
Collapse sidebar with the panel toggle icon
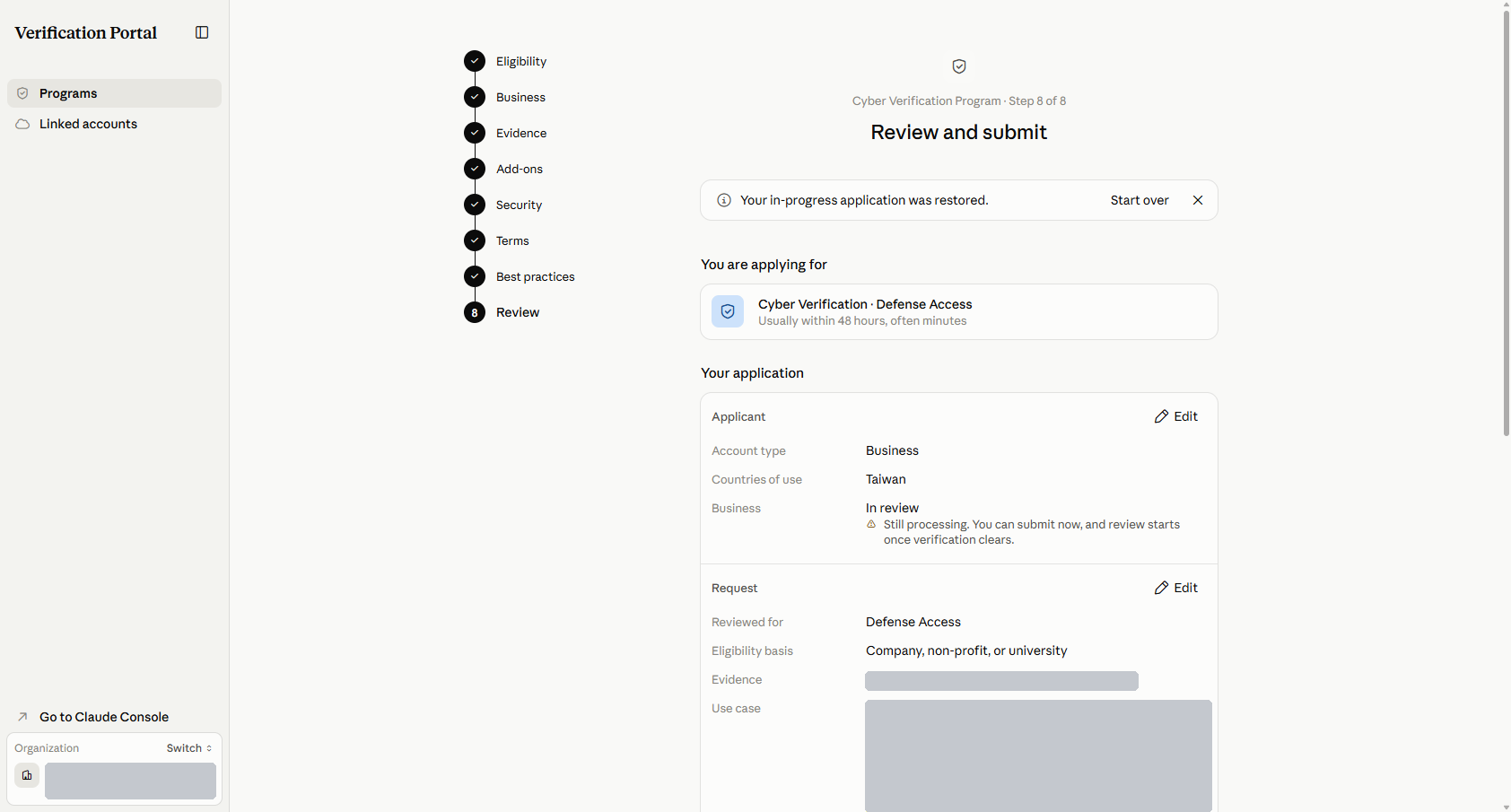[202, 32]
